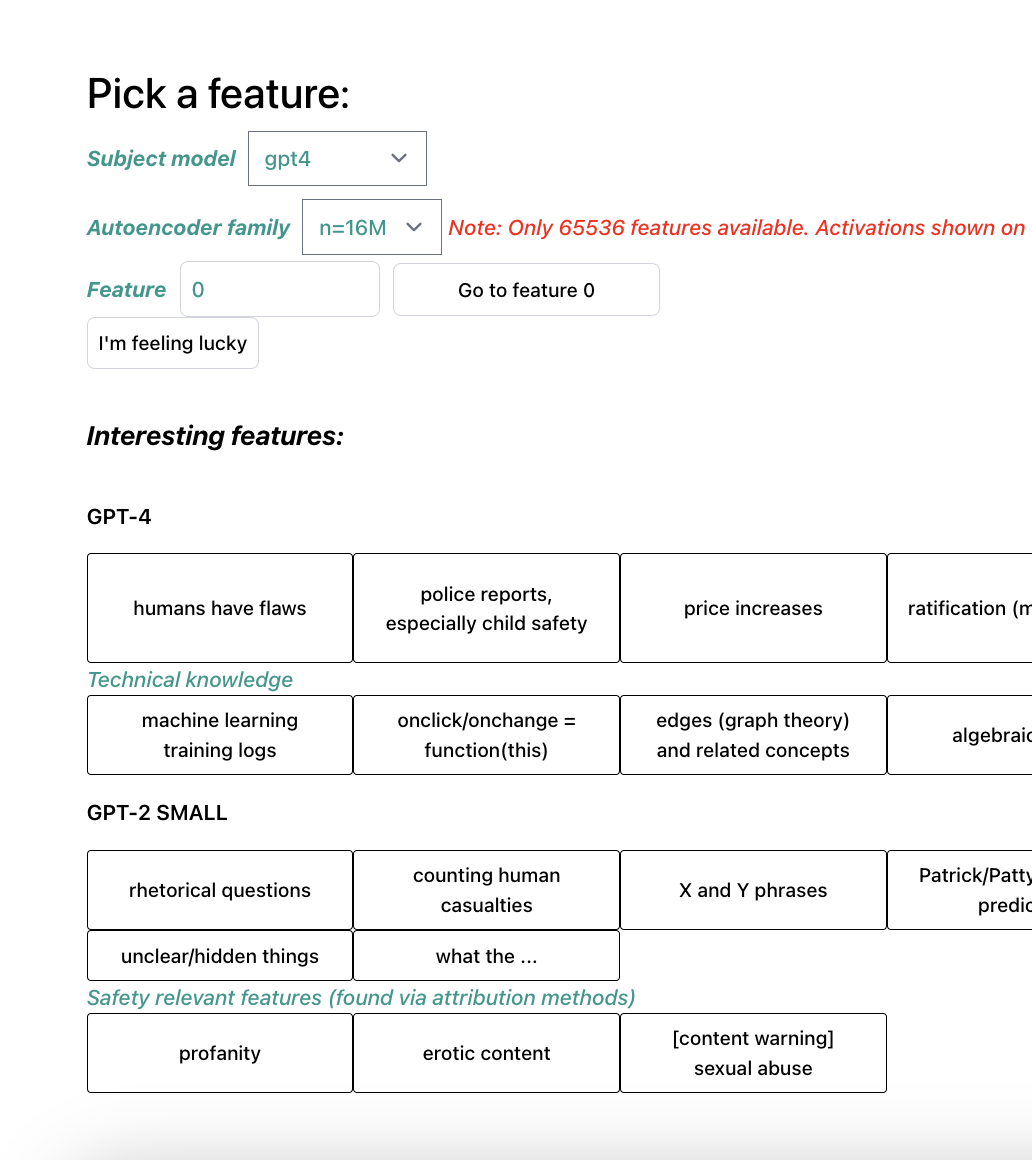1032x1160 pixels.
Task: Click the Patrick/Patty feature box
Action: click(x=960, y=890)
